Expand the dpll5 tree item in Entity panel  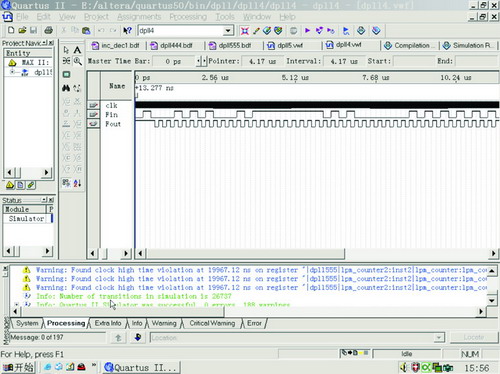[x=12, y=72]
